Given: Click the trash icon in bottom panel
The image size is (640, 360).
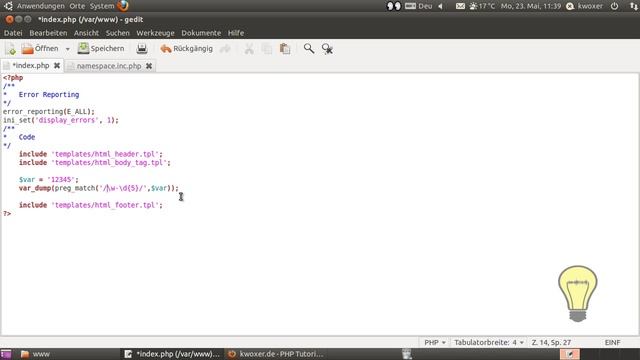Looking at the screenshot, I should click(407, 354).
